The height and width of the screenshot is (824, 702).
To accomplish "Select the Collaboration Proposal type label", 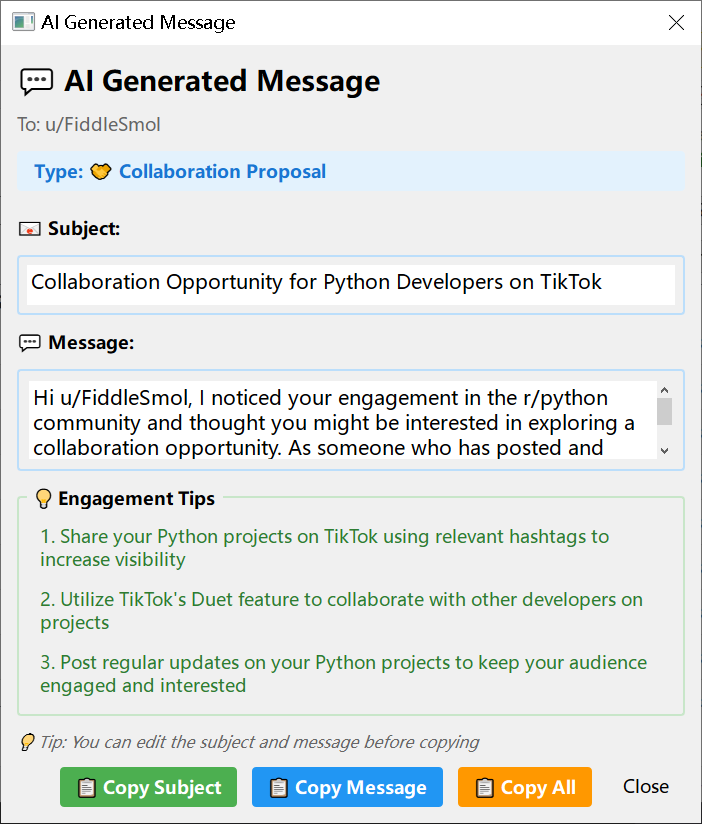I will pos(222,171).
